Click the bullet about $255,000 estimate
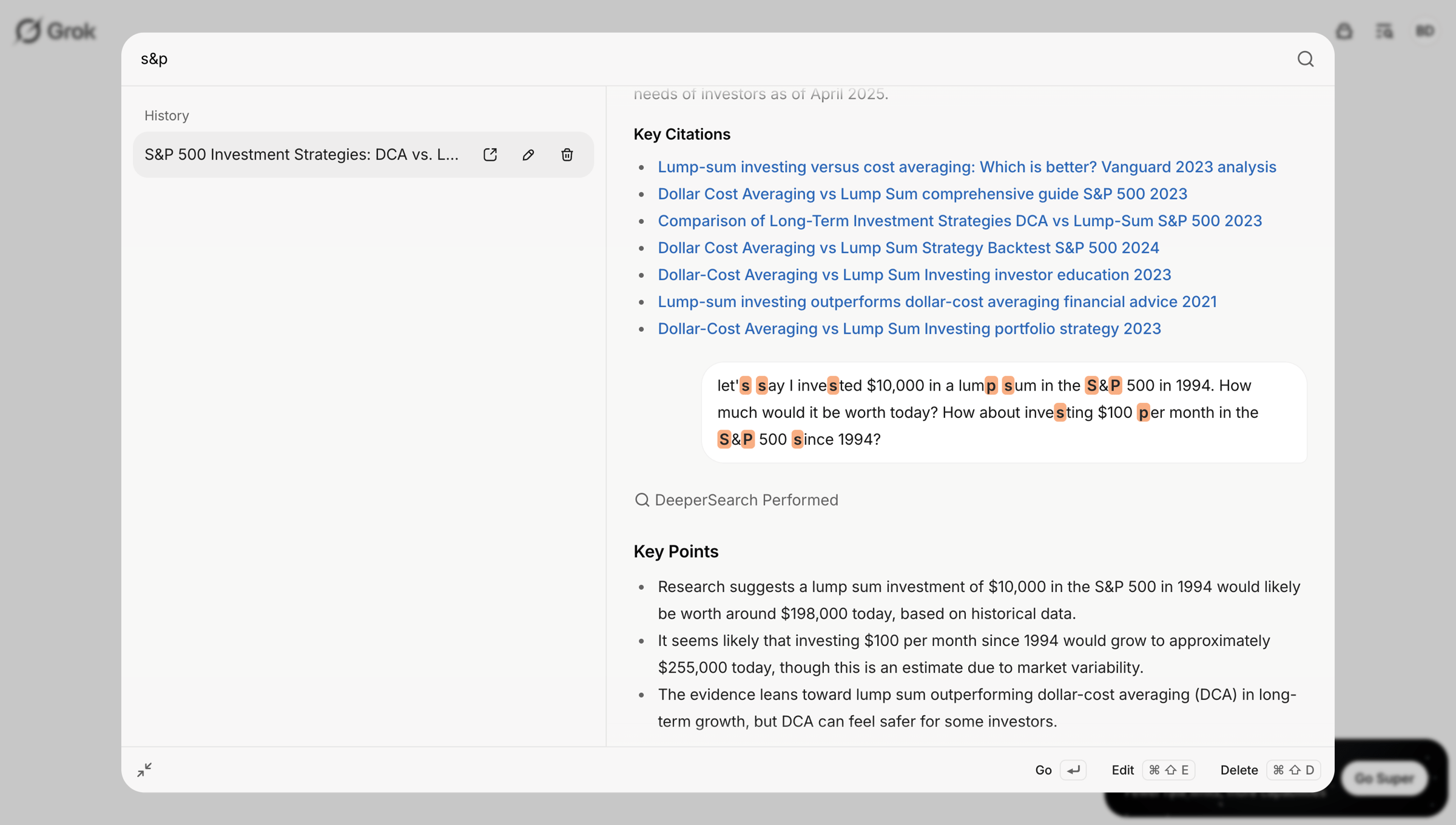Viewport: 1456px width, 825px height. click(964, 654)
